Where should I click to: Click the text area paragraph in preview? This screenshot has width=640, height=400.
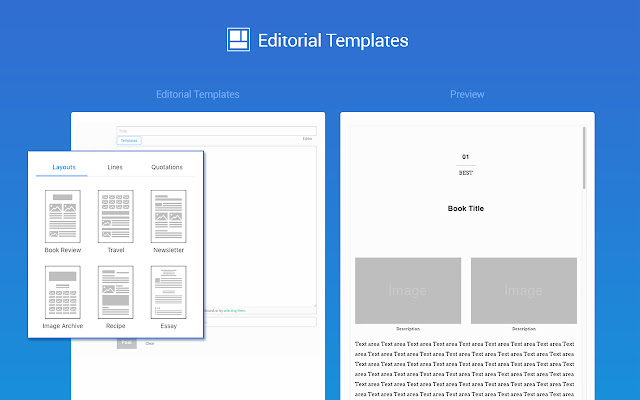464,369
